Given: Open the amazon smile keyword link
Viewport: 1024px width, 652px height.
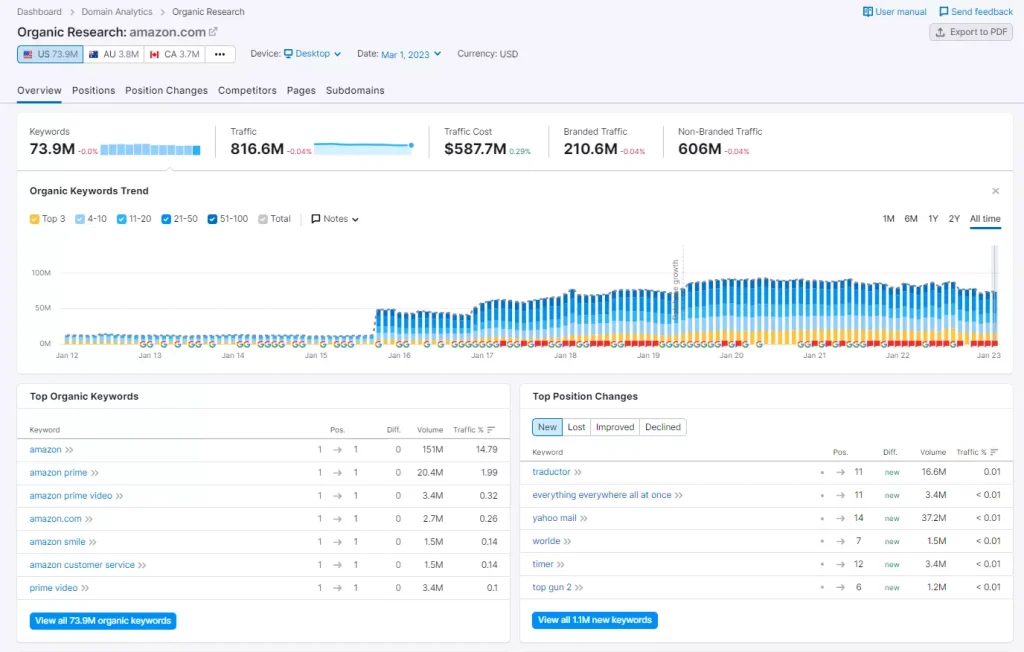Looking at the screenshot, I should coord(57,542).
